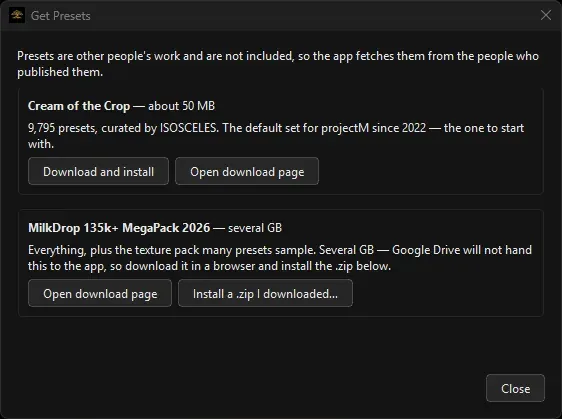Open download page for MilkDrop MegaPack

[x=100, y=293]
